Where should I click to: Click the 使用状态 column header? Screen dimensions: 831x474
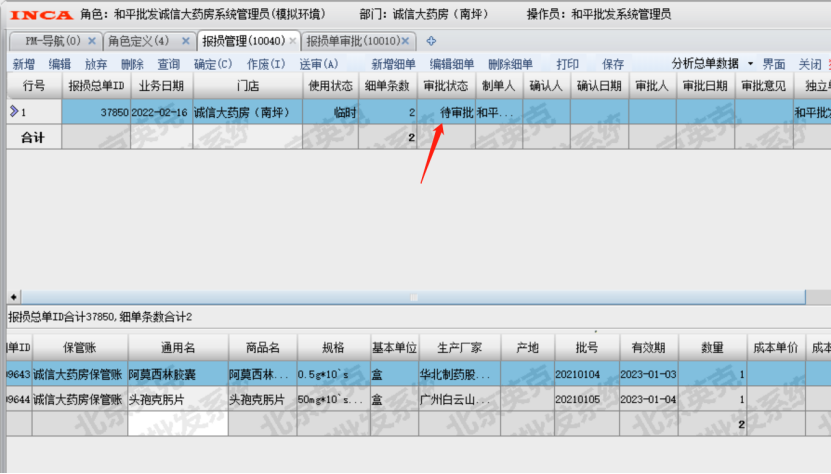331,86
